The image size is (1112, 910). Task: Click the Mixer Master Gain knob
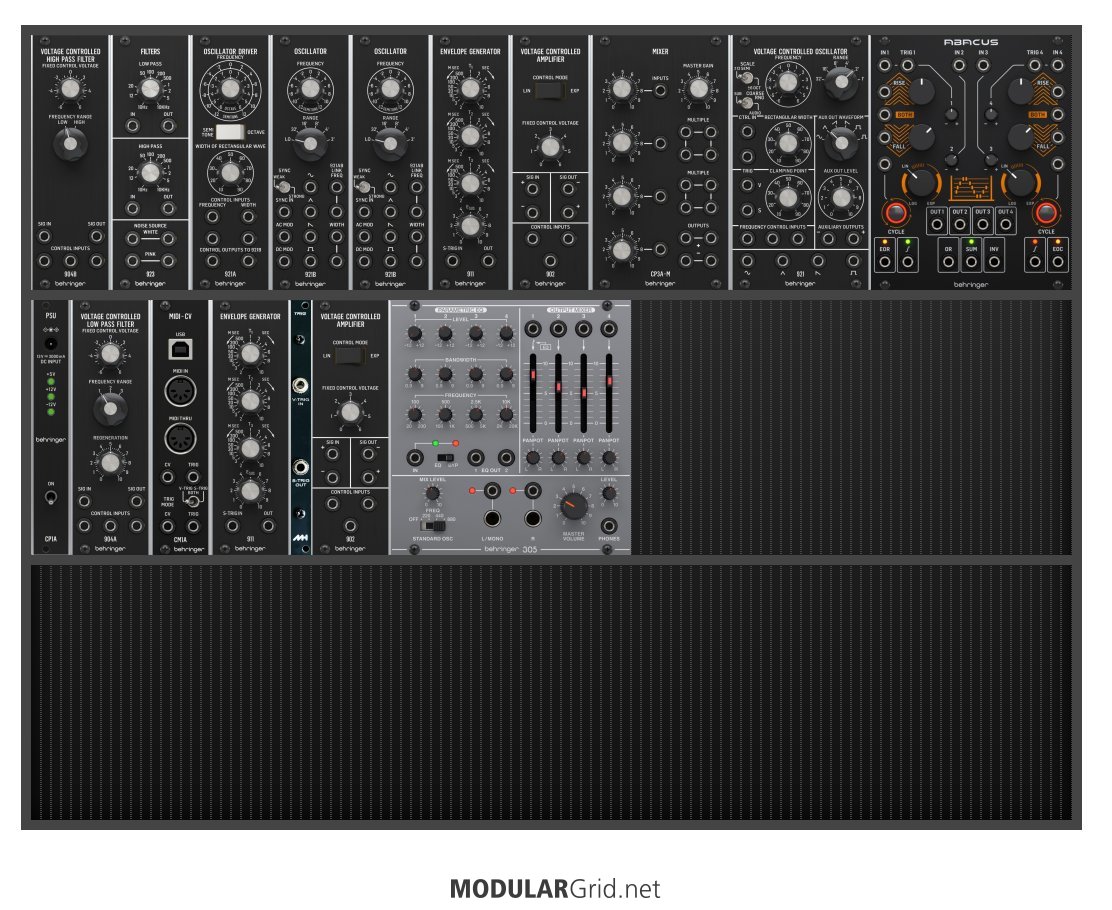(699, 89)
